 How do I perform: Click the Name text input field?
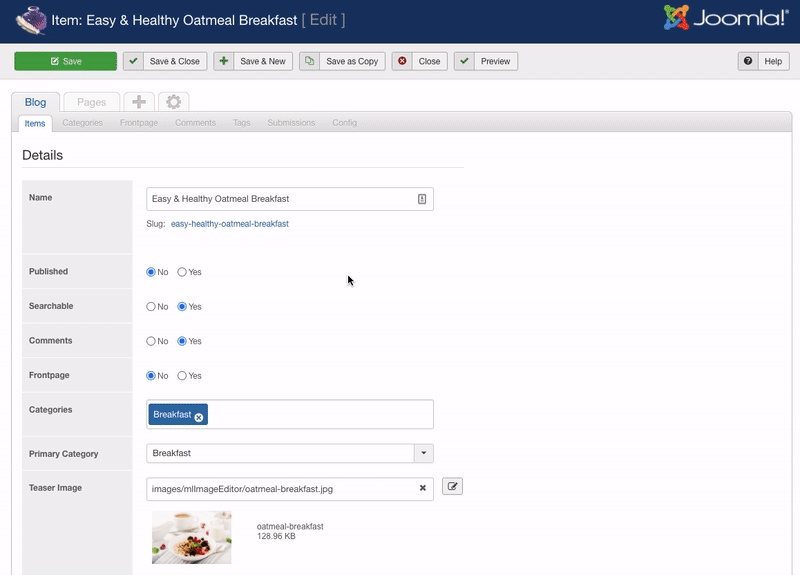click(280, 199)
